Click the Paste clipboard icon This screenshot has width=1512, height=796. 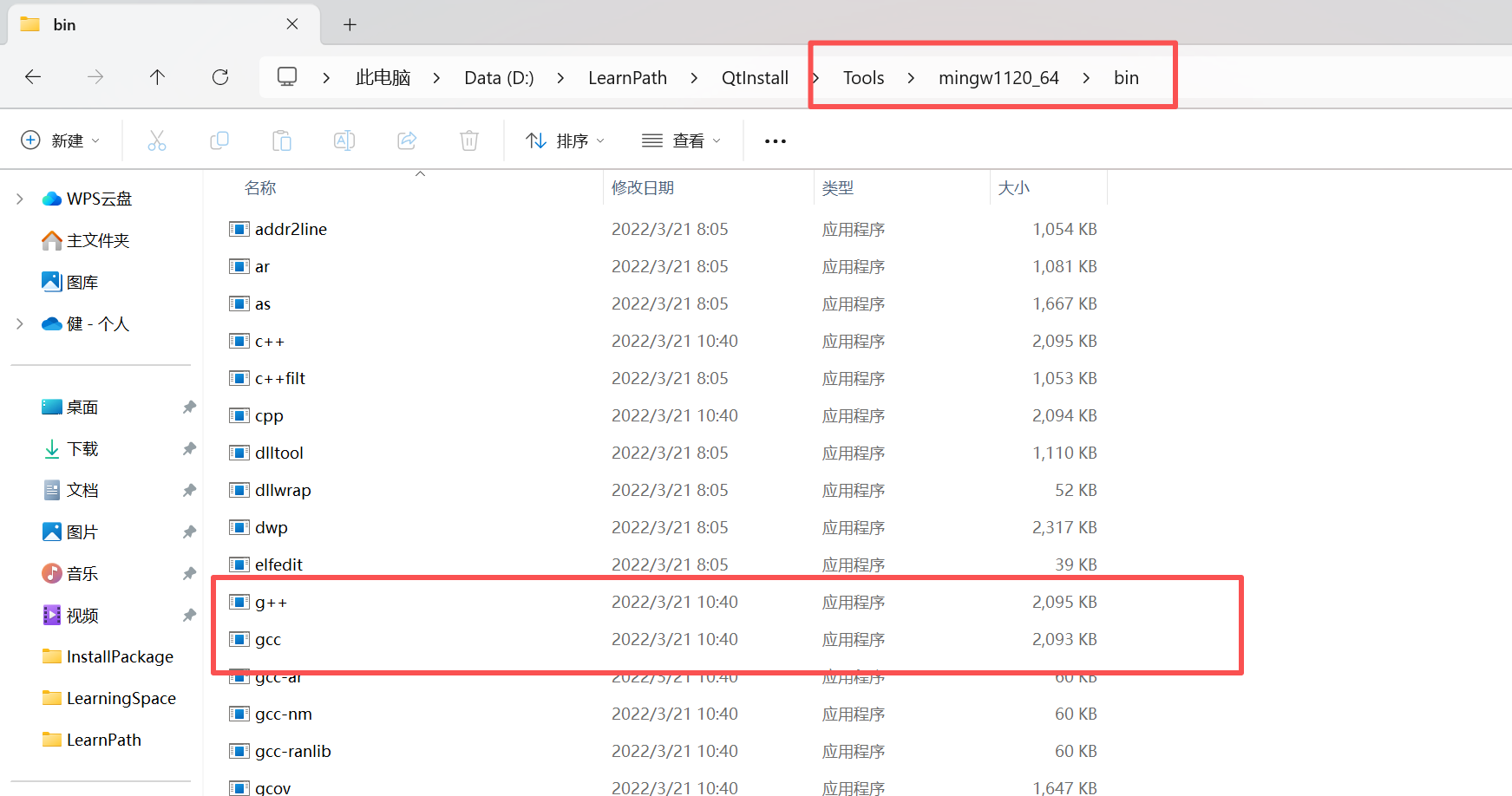coord(282,140)
